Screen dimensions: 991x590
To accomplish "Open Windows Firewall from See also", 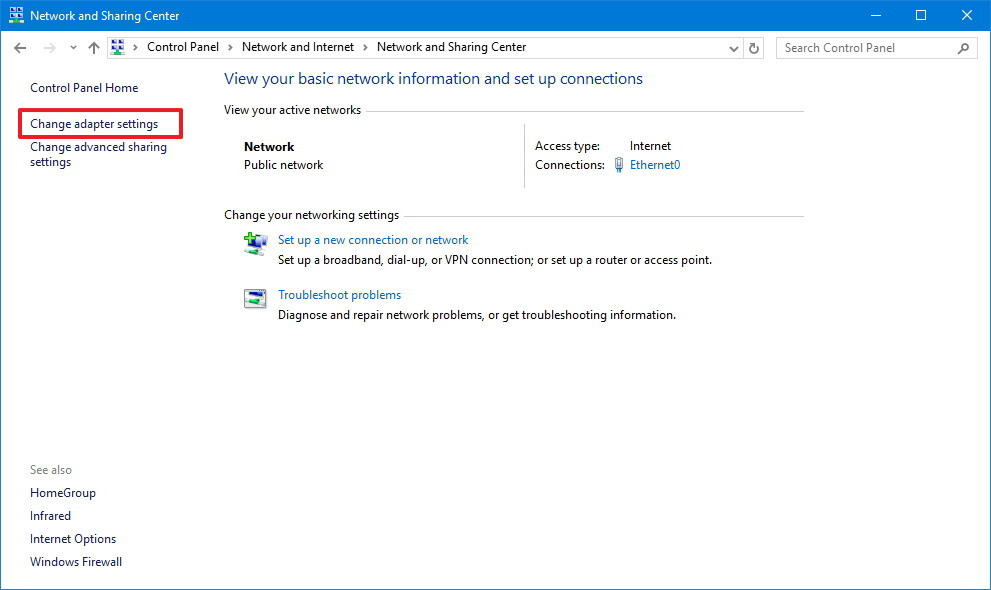I will pyautogui.click(x=76, y=561).
